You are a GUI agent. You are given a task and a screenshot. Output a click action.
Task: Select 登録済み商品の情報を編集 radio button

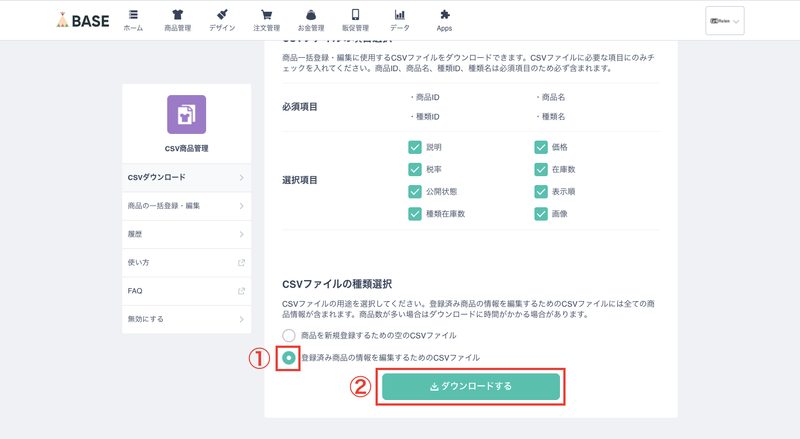click(289, 358)
